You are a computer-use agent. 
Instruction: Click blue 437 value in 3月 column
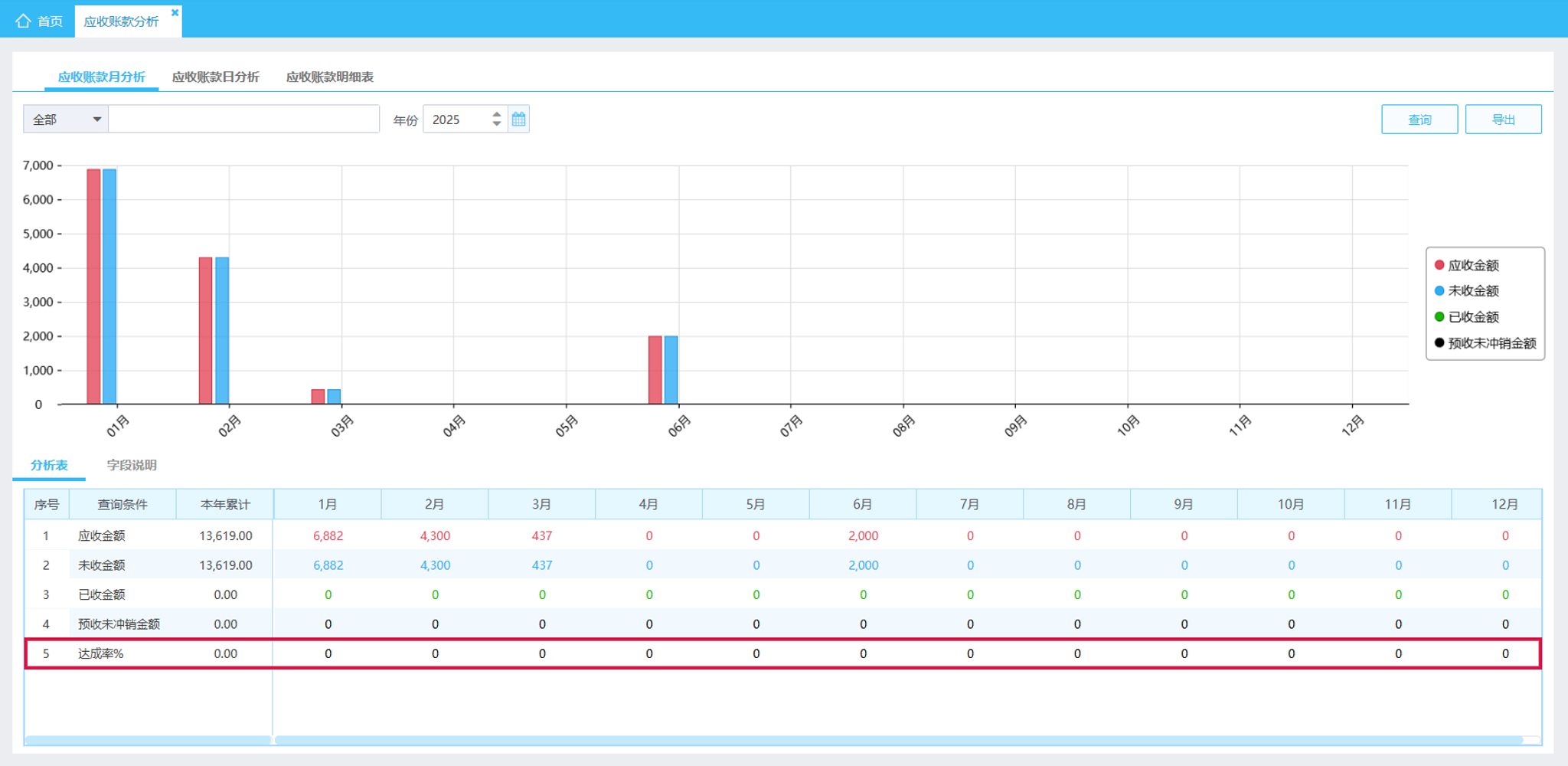(x=542, y=565)
